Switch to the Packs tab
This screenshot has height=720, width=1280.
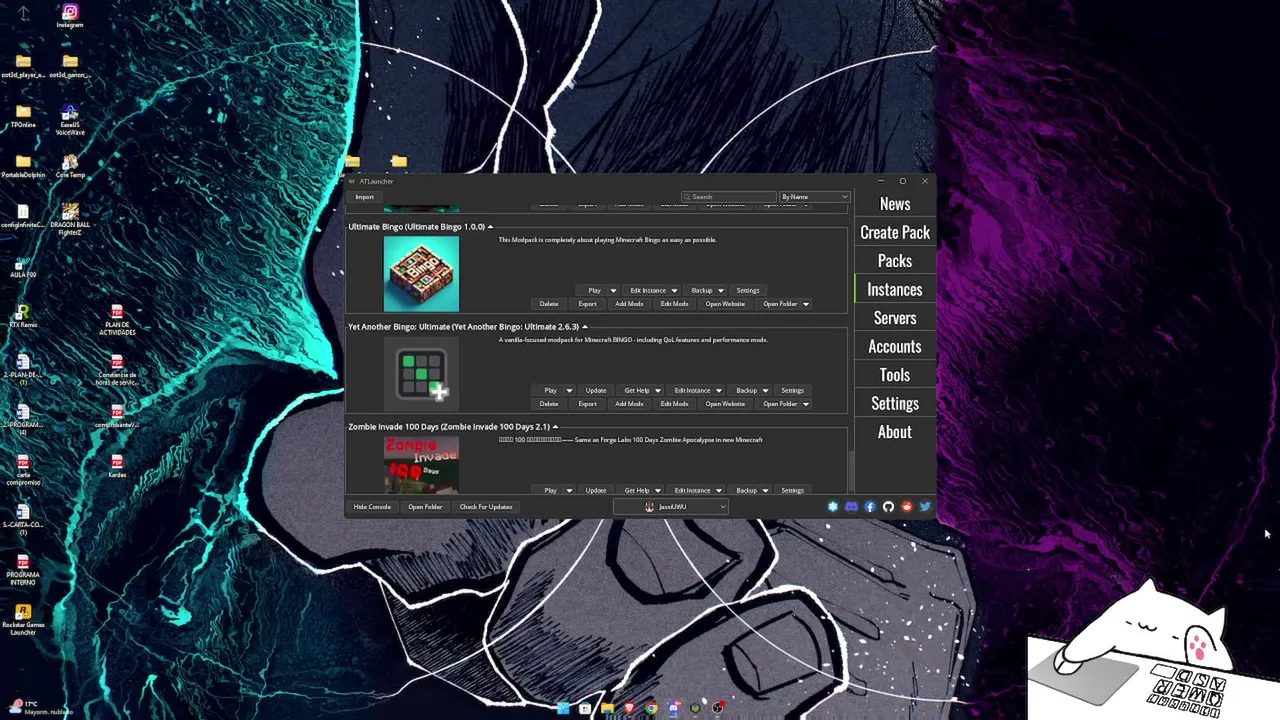click(x=895, y=261)
